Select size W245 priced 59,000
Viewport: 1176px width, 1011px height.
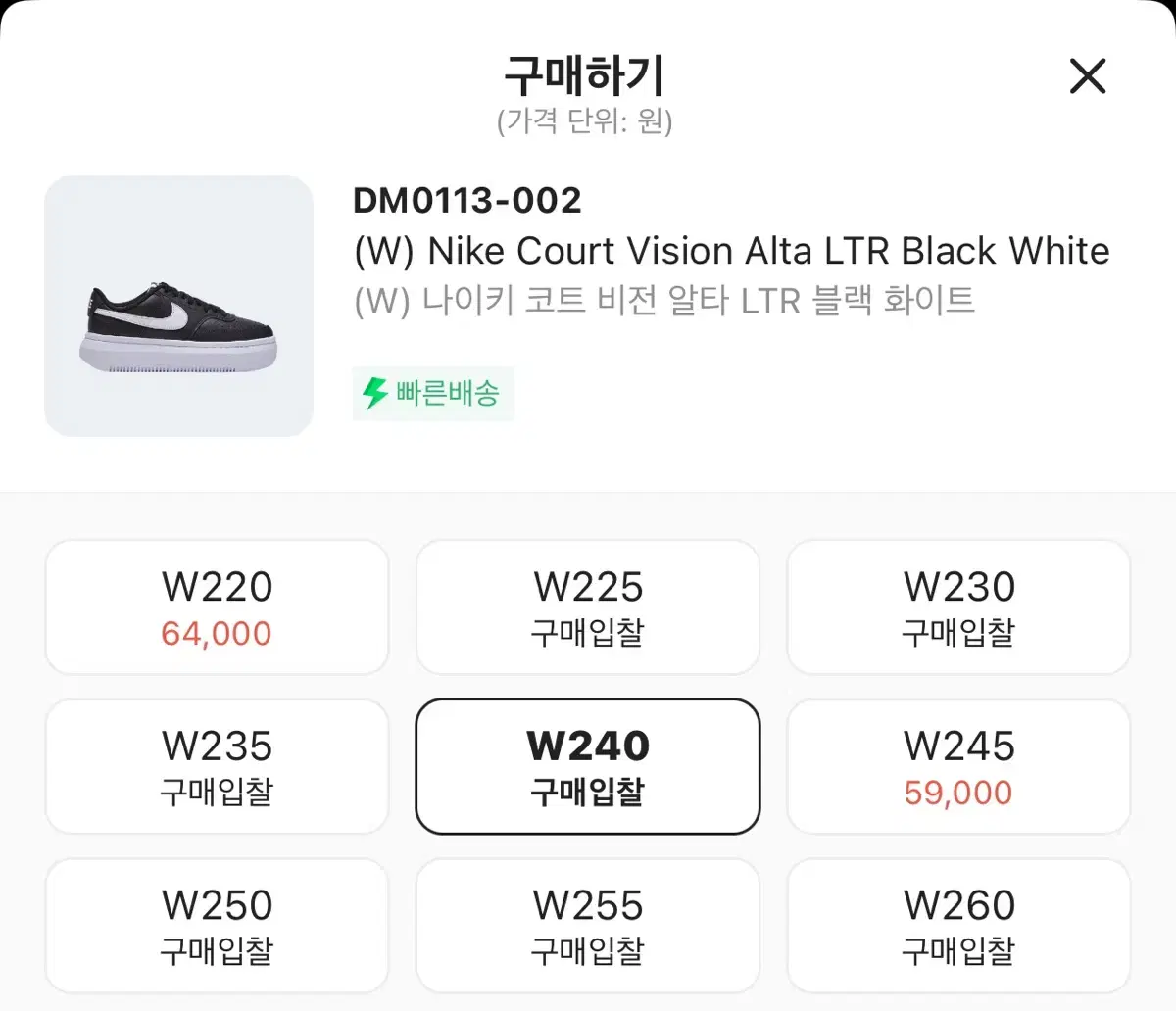click(958, 766)
